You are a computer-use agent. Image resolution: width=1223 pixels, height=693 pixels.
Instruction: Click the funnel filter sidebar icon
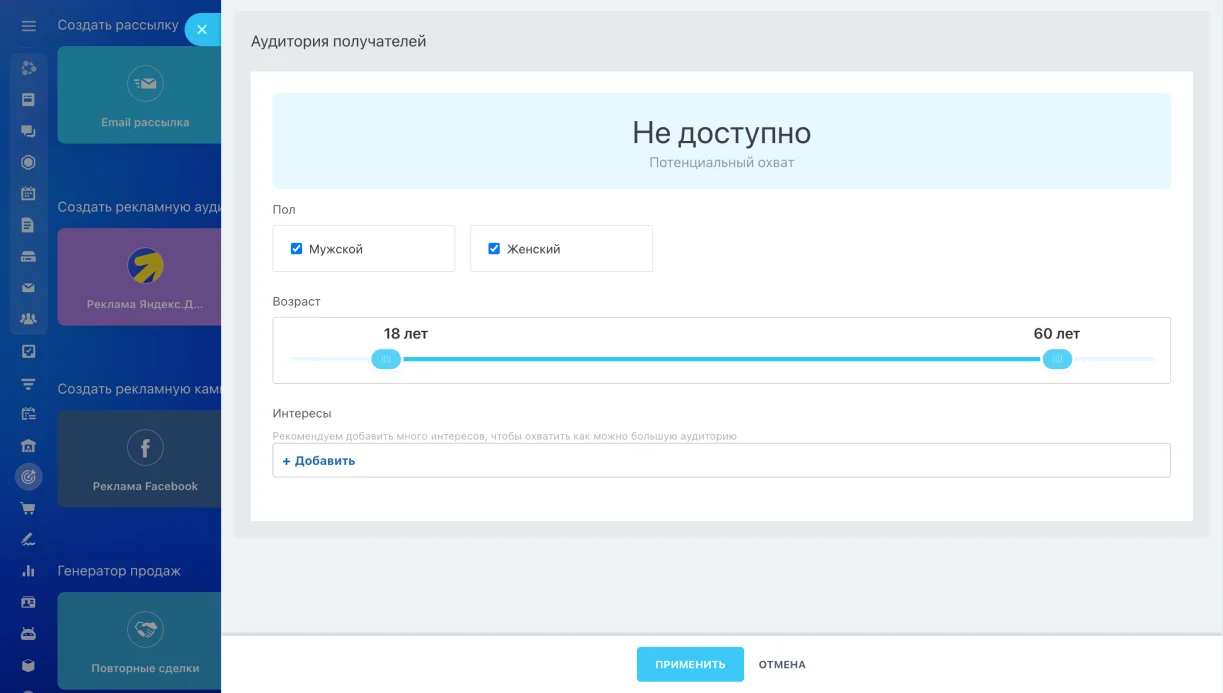click(x=28, y=383)
